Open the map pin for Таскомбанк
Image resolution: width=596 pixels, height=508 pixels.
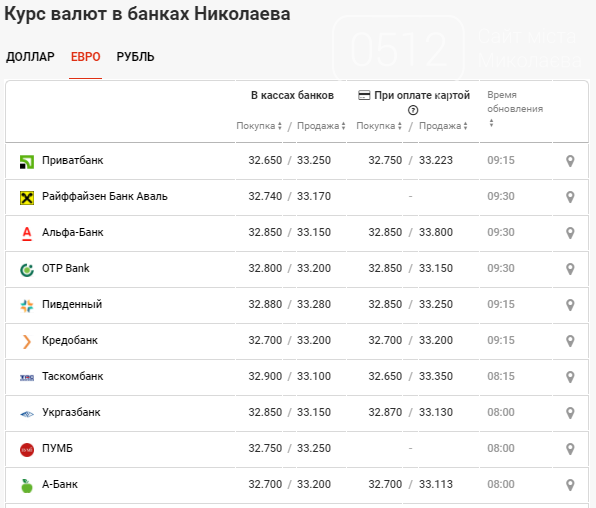pos(570,377)
